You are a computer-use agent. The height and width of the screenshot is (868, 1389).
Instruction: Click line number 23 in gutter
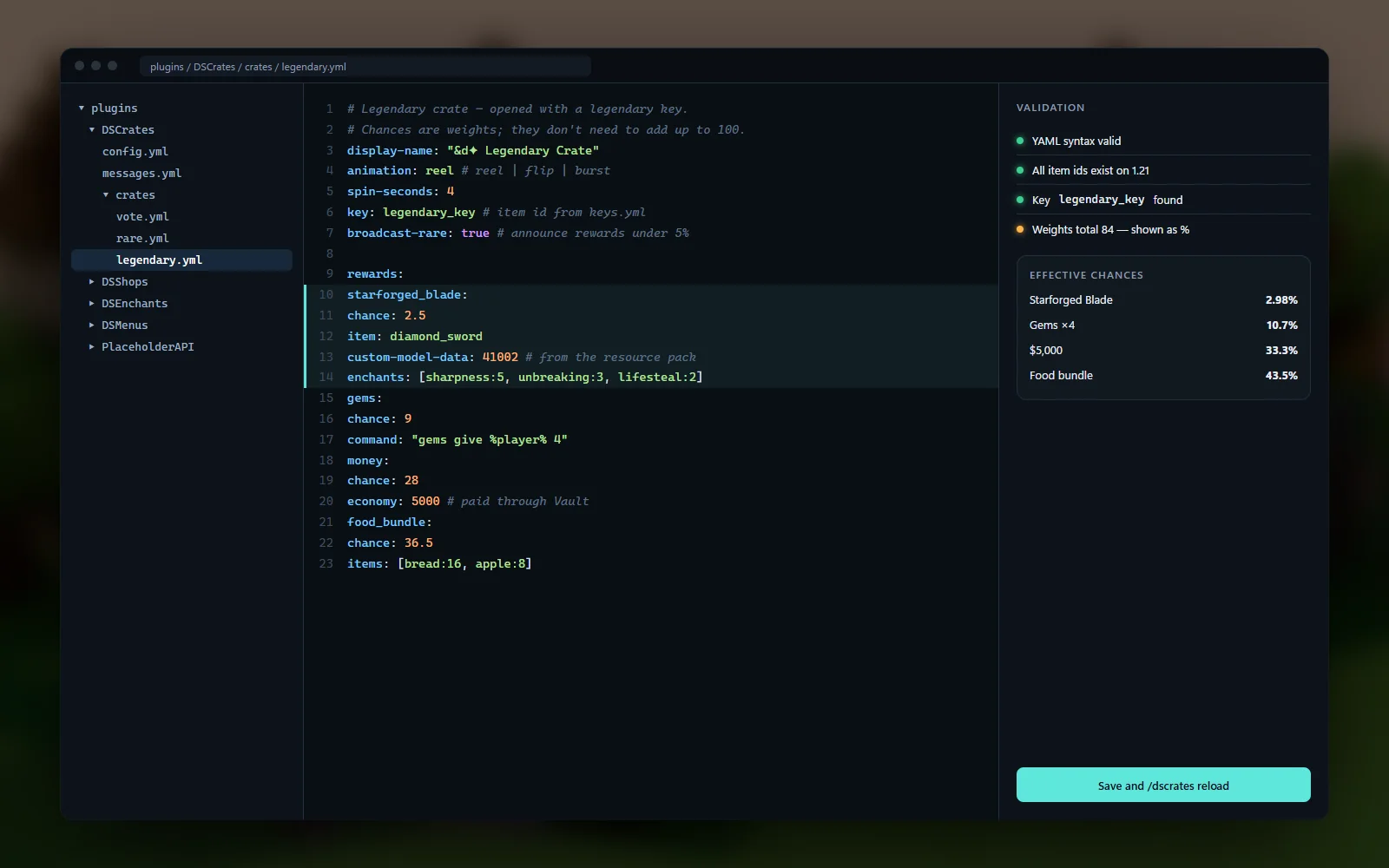pos(326,564)
